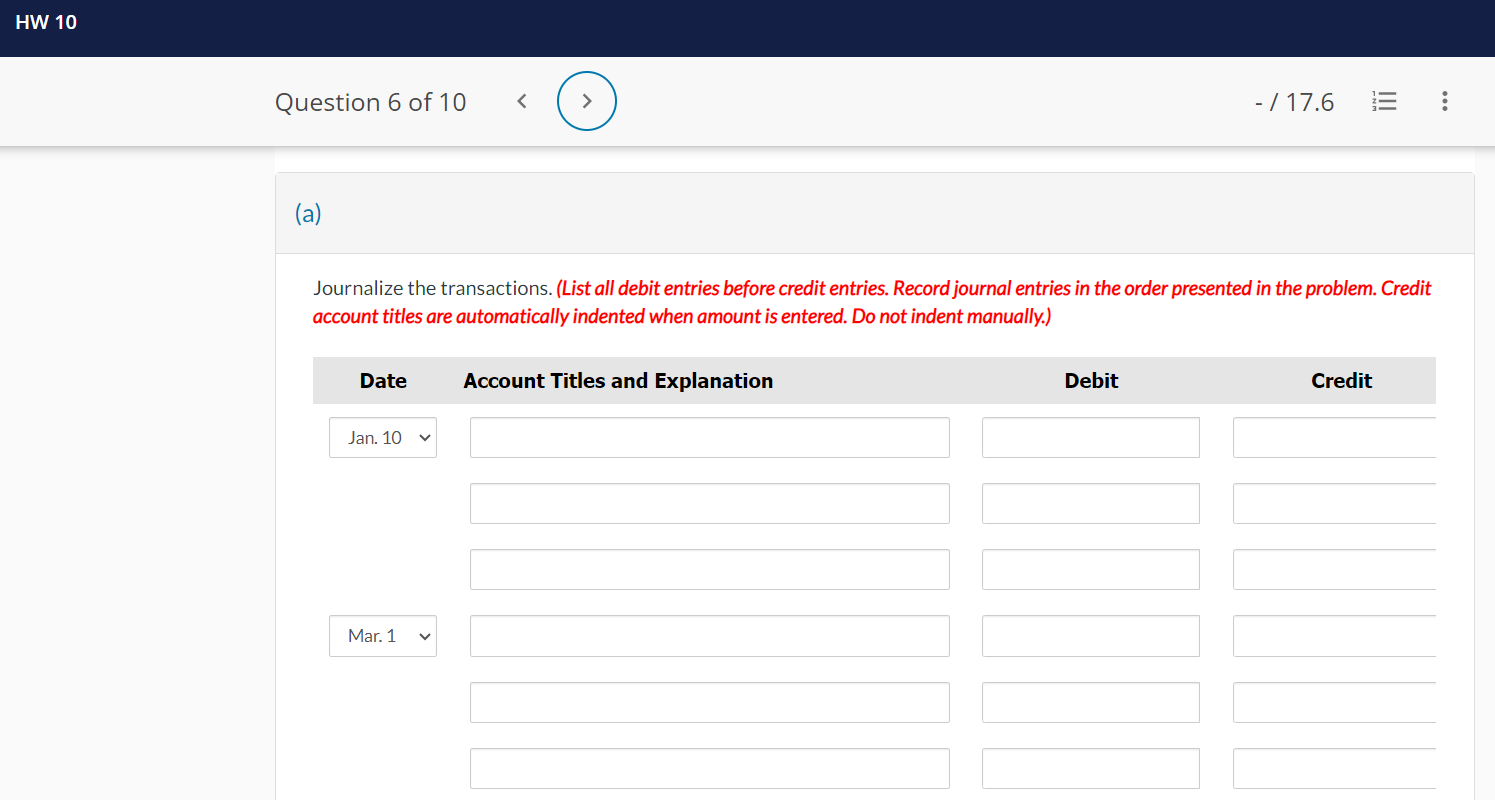Select the section (a) header
The image size is (1495, 800).
click(308, 213)
